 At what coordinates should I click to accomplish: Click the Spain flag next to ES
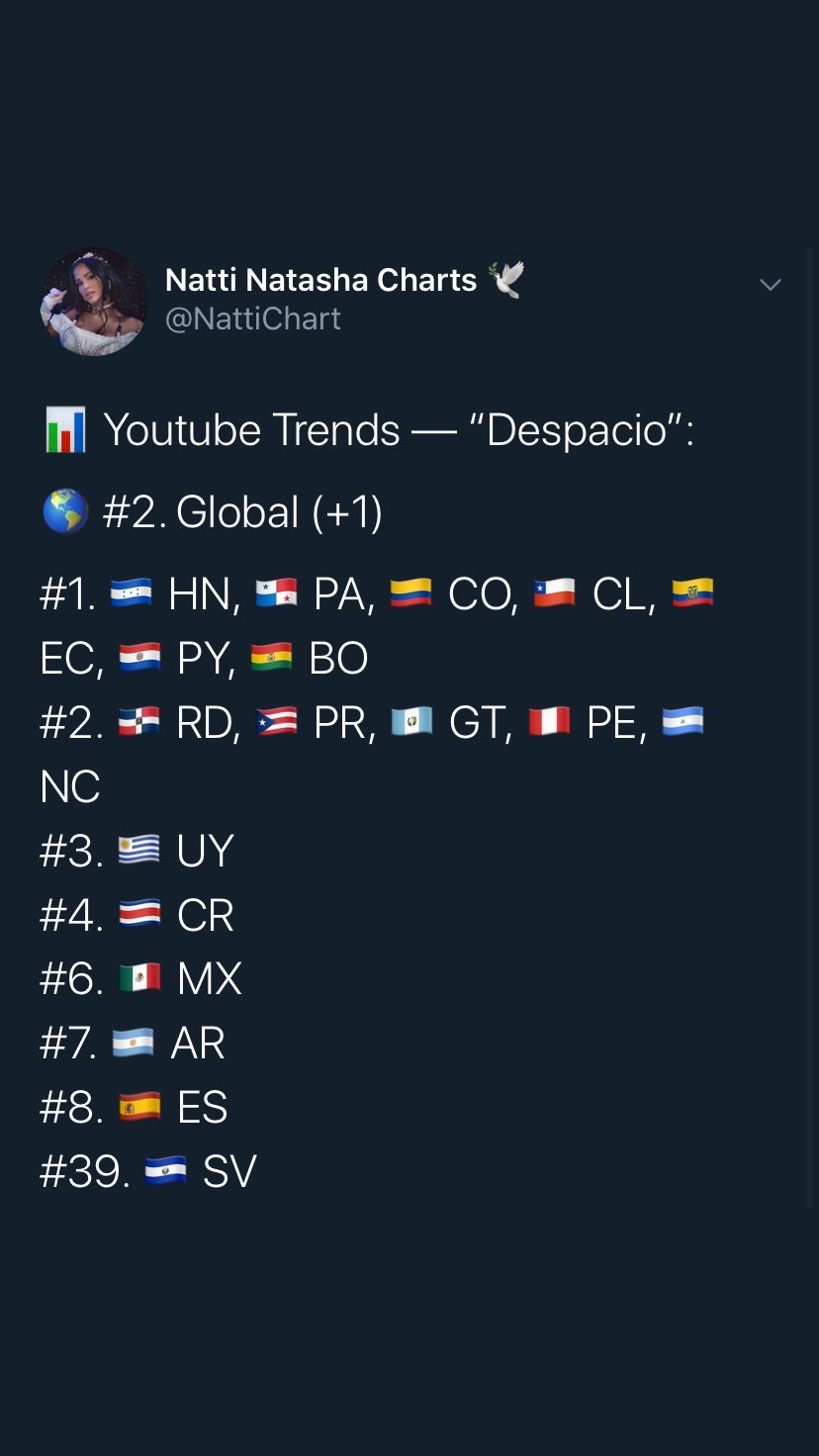coord(139,1107)
